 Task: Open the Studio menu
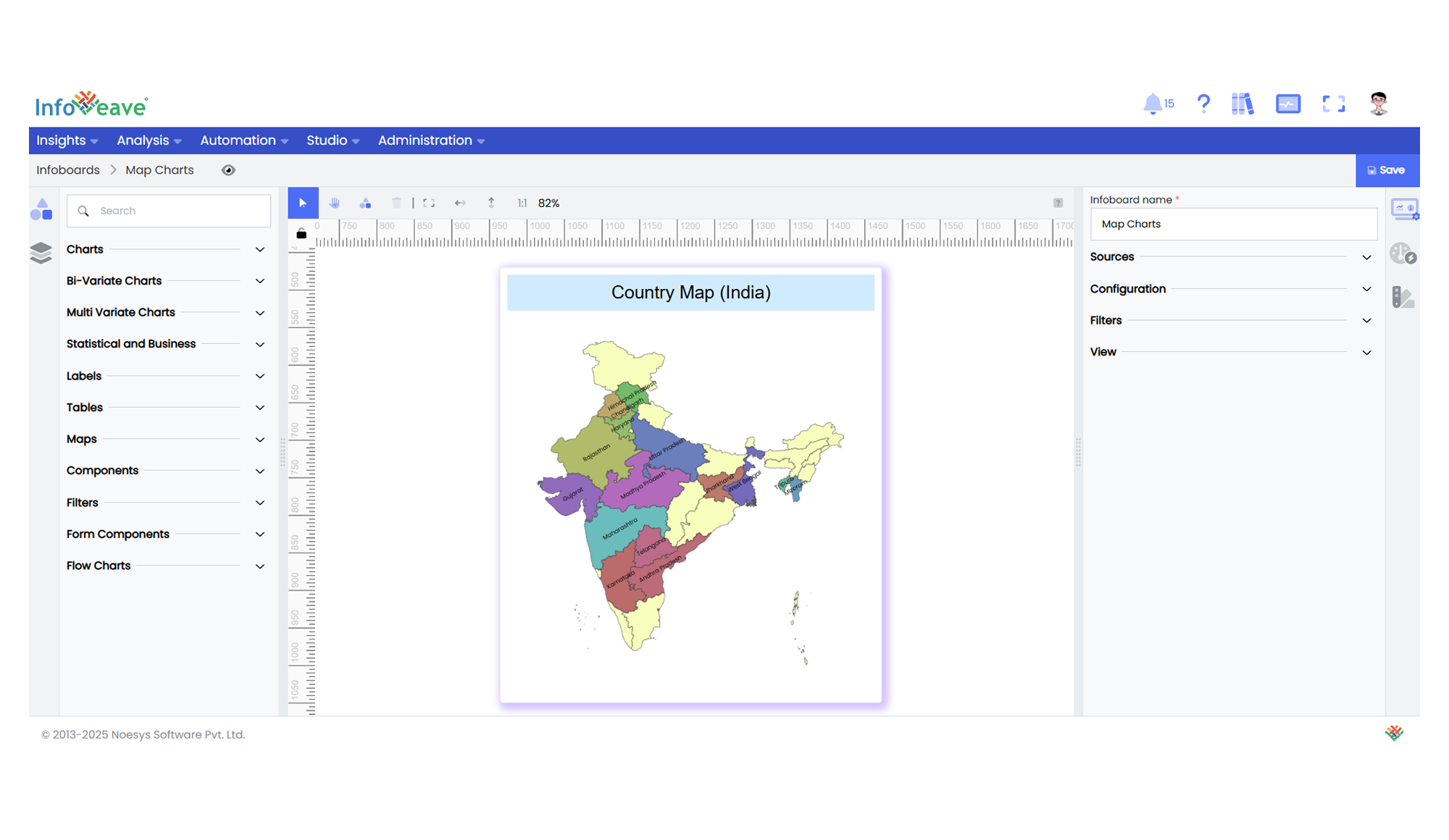333,140
